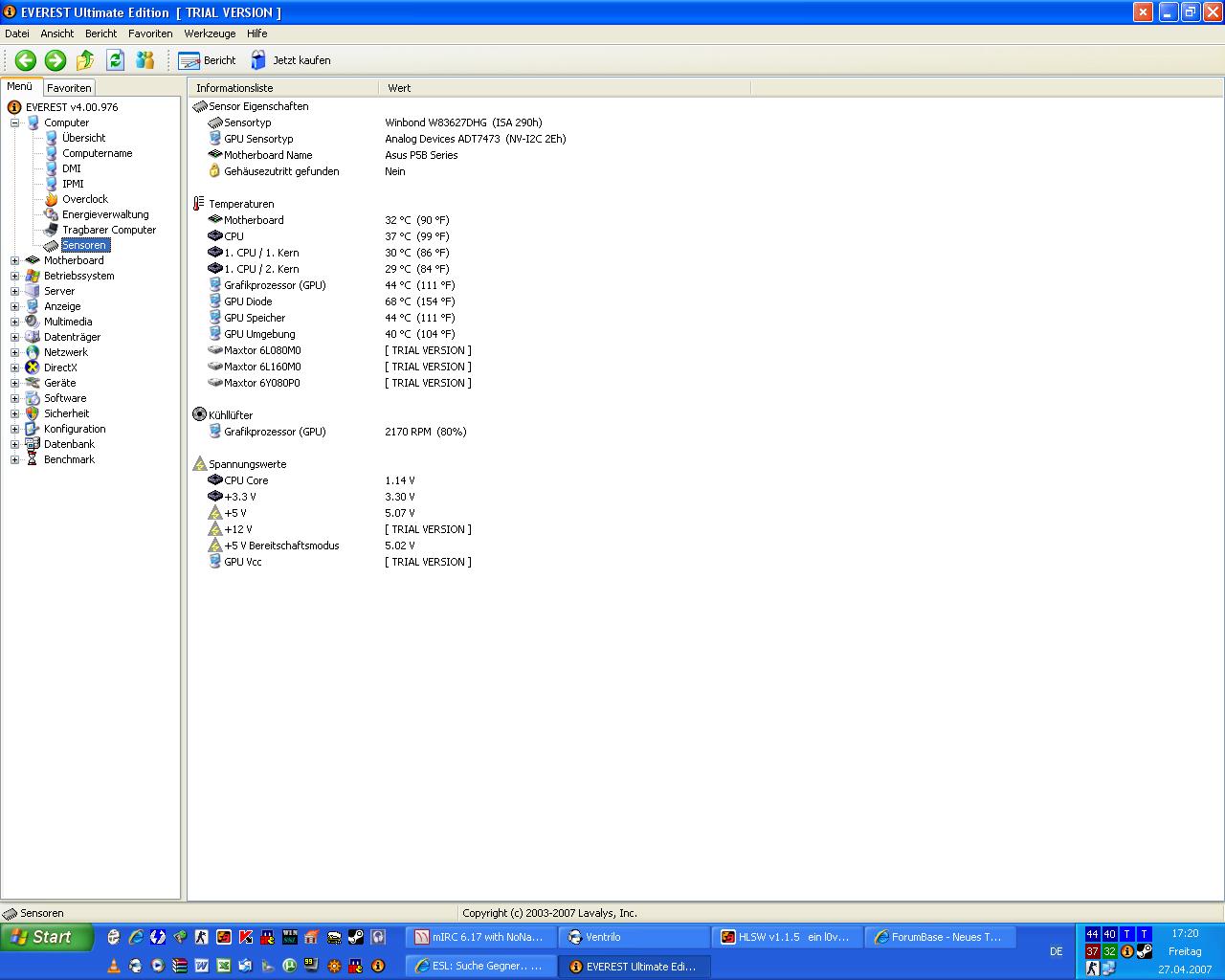Open the Datei menu
Image resolution: width=1225 pixels, height=980 pixels.
17,33
